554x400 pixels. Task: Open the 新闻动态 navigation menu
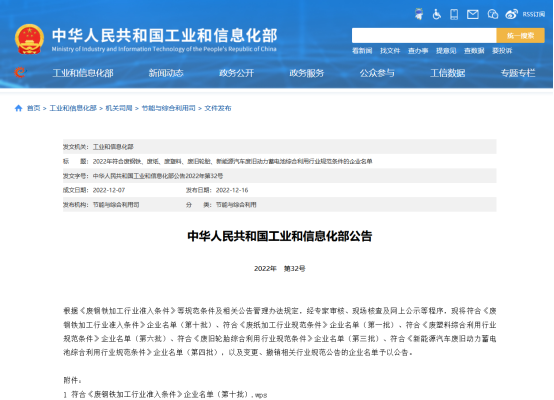166,73
